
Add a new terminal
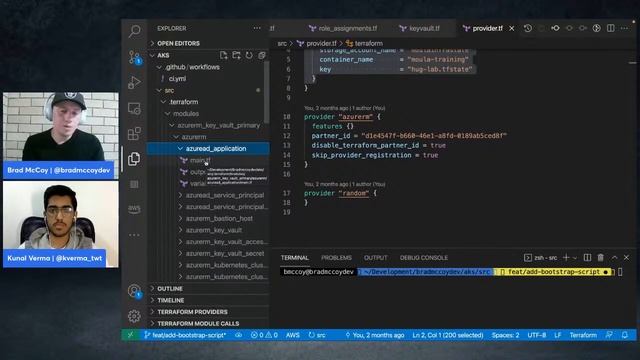566,258
